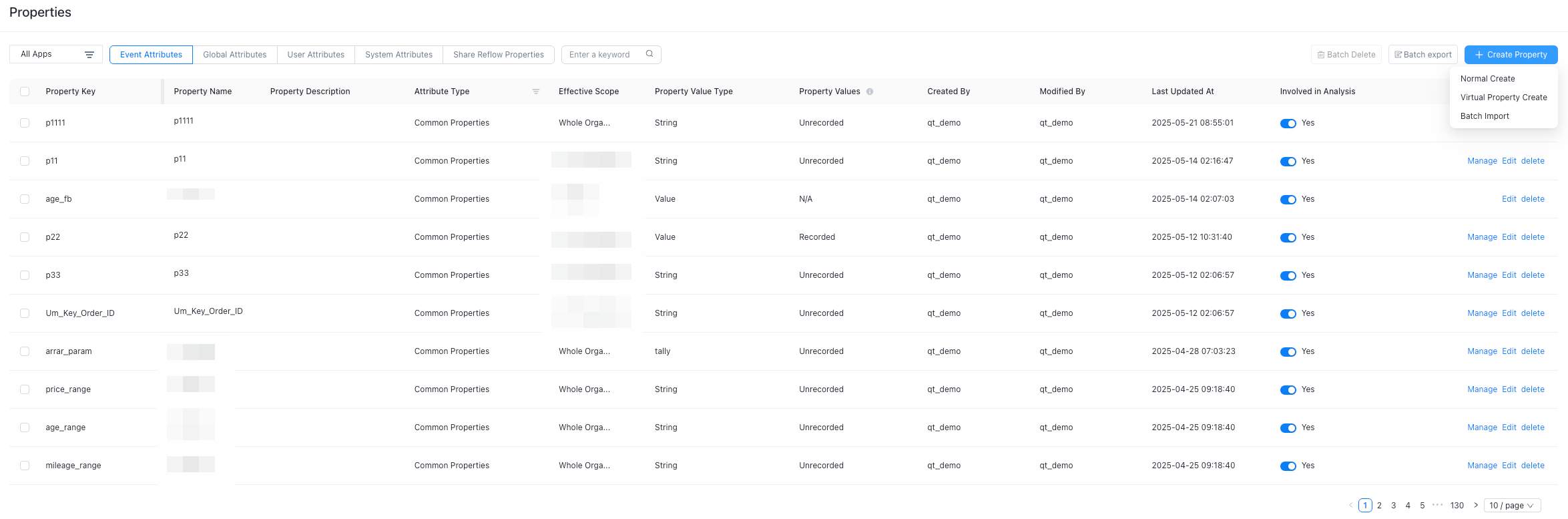1568x519 pixels.
Task: Click Edit link for age_fb row
Action: (1509, 199)
